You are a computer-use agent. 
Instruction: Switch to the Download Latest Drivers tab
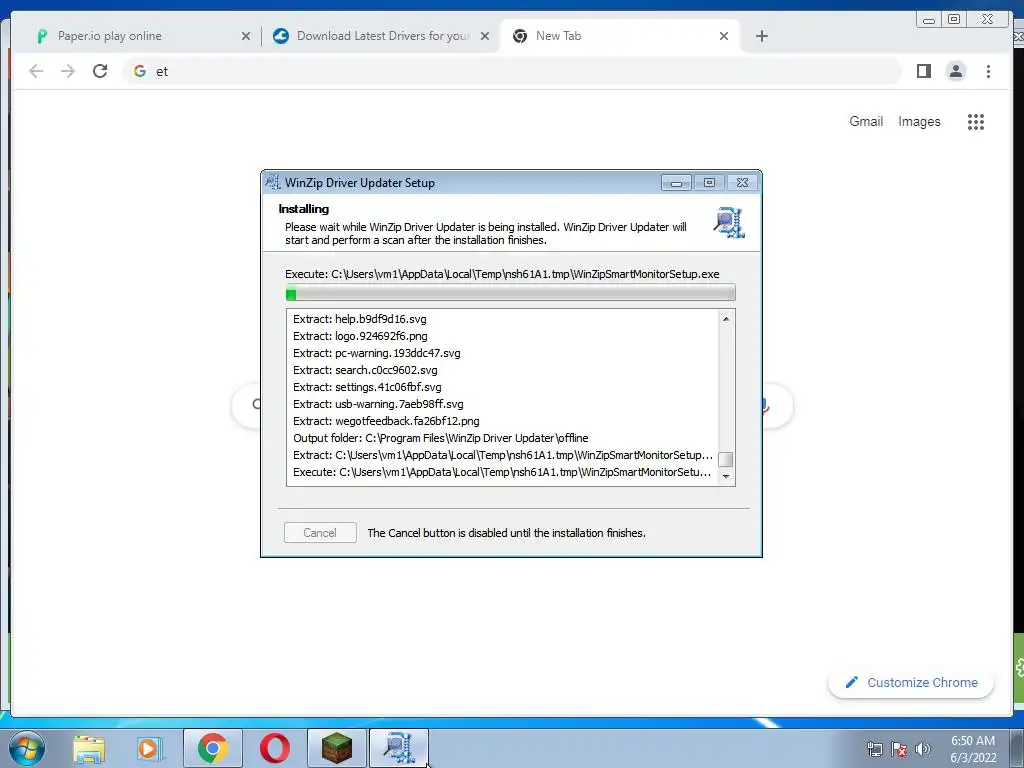tap(382, 36)
